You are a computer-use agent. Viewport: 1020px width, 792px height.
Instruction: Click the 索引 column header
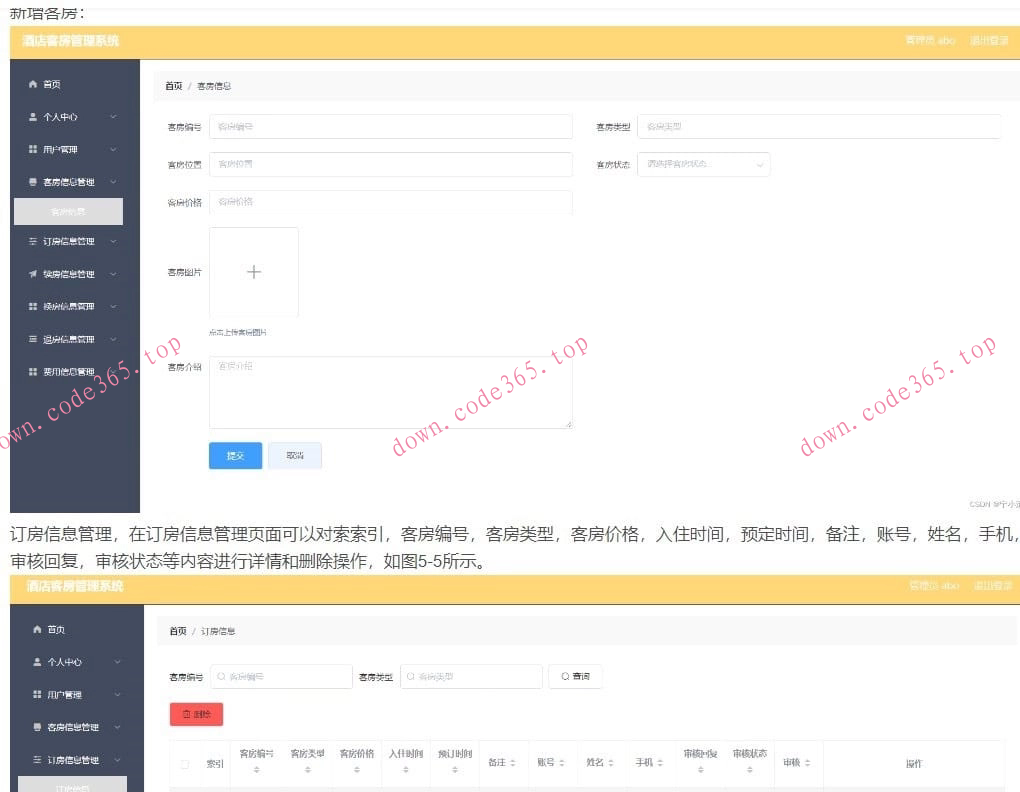tap(215, 764)
